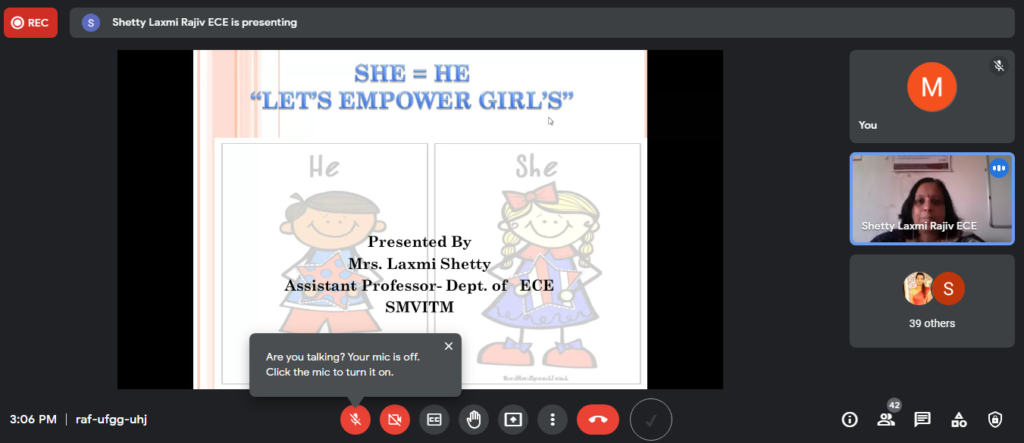The height and width of the screenshot is (443, 1024).
Task: Show the people list with 42 participants
Action: (x=886, y=419)
